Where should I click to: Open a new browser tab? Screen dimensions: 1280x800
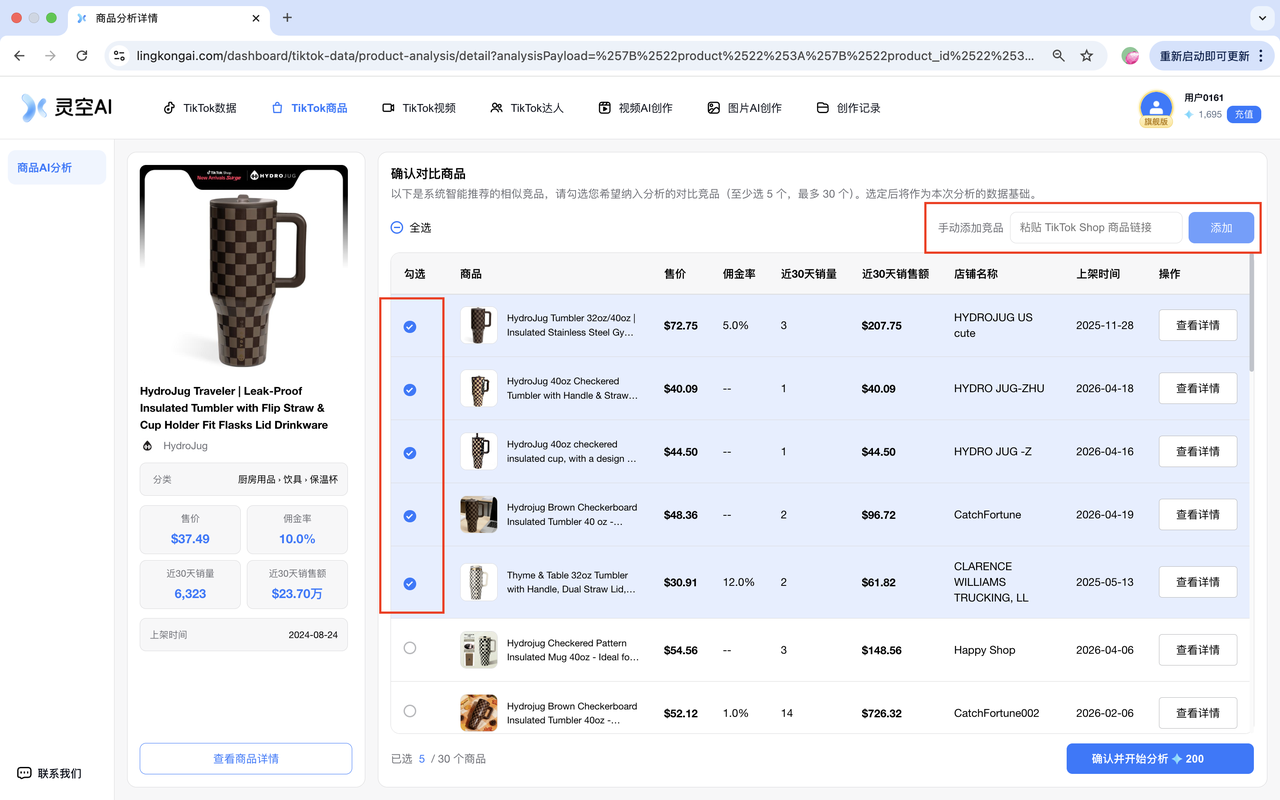pos(287,18)
